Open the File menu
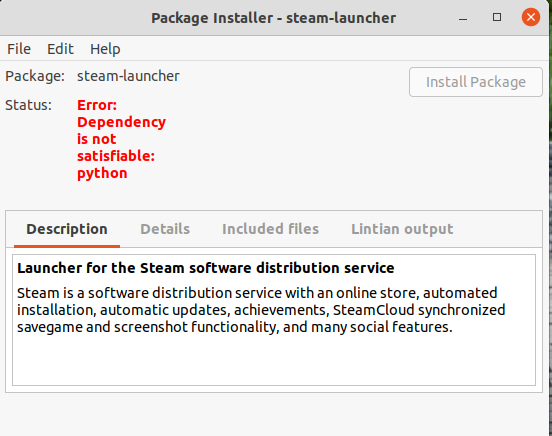 click(19, 49)
